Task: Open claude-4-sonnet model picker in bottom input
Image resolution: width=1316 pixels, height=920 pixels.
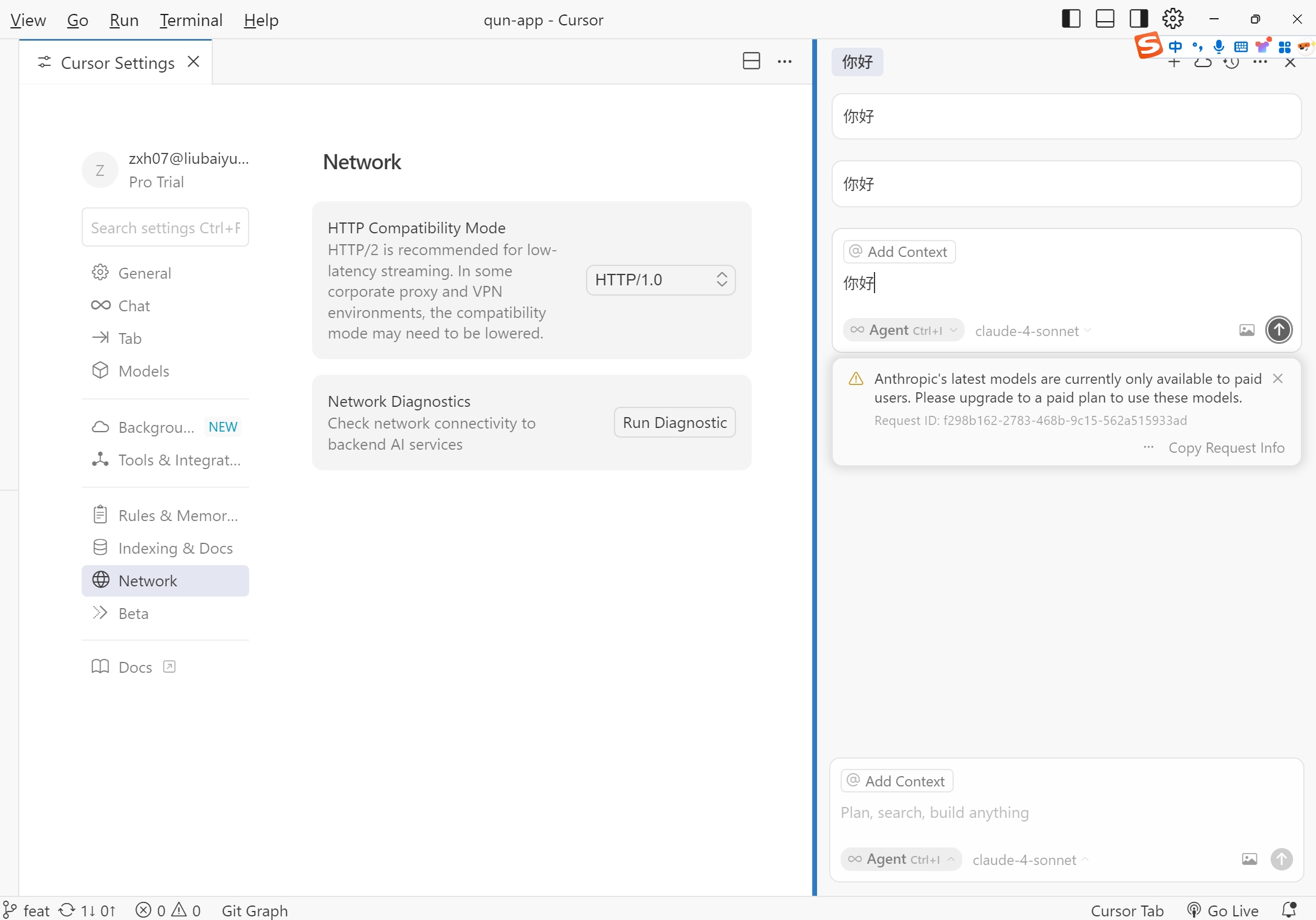Action: click(1031, 860)
